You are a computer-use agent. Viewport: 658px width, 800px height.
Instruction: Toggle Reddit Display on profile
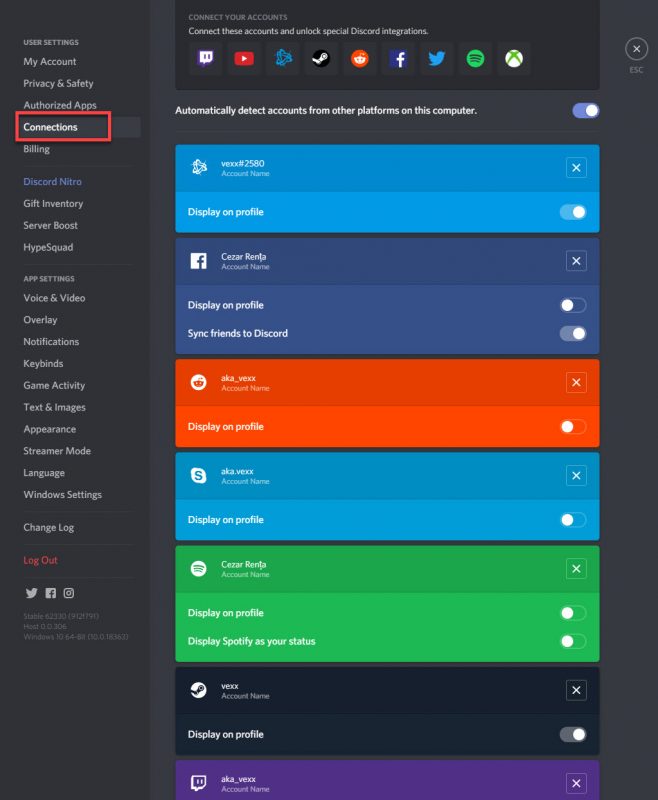[x=573, y=427]
